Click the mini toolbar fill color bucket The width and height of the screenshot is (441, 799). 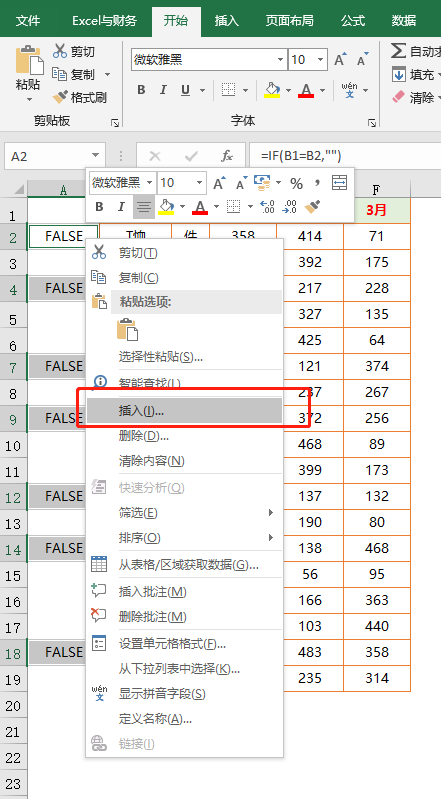click(166, 207)
